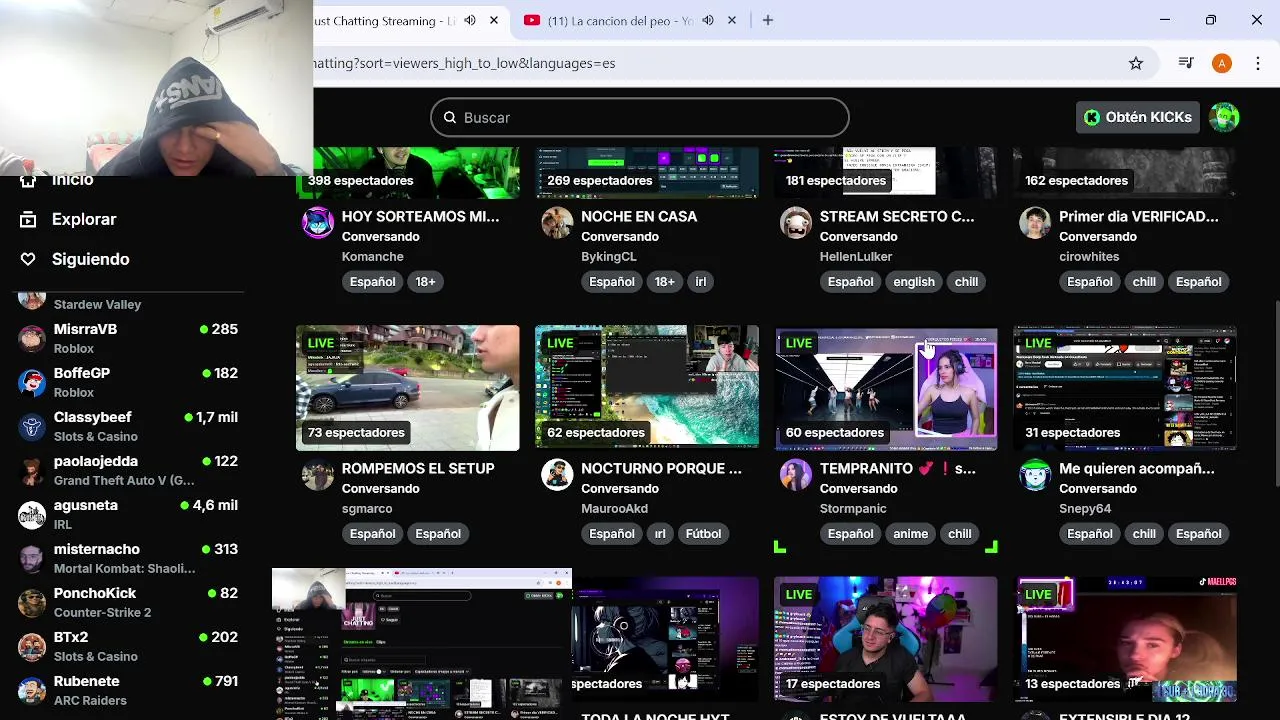Mute audio on the Just Chatting tab
Screen dimensions: 1280x720
click(470, 20)
